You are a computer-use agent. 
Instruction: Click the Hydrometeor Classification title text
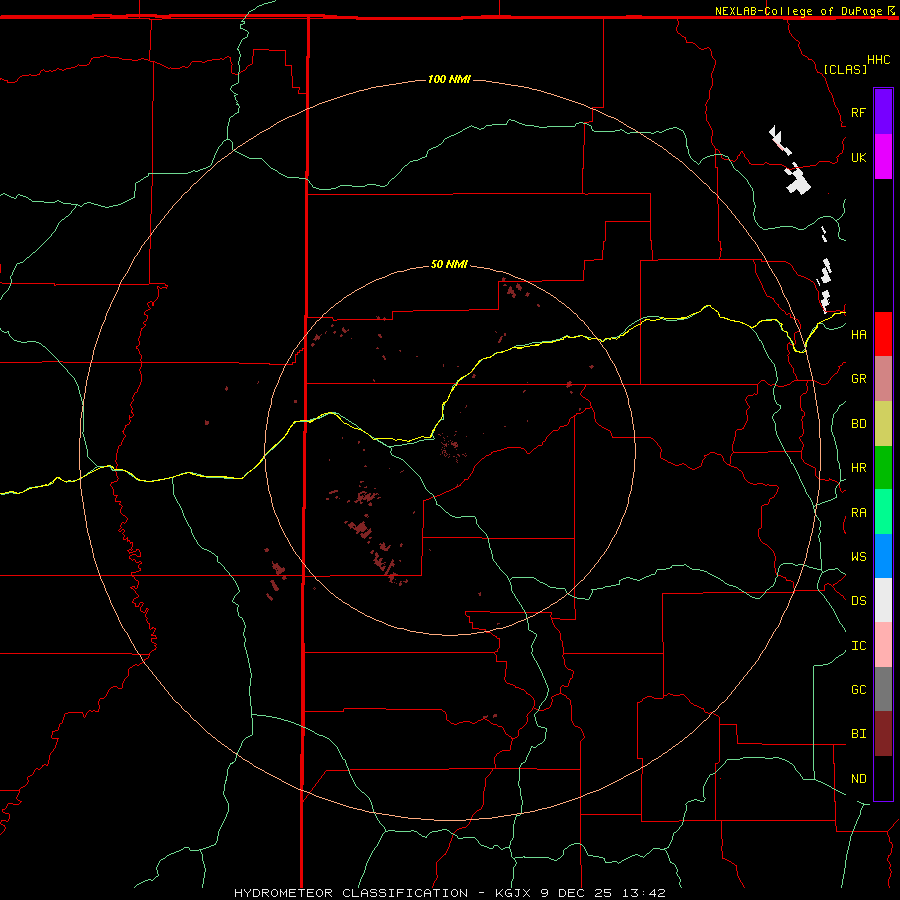(351, 893)
